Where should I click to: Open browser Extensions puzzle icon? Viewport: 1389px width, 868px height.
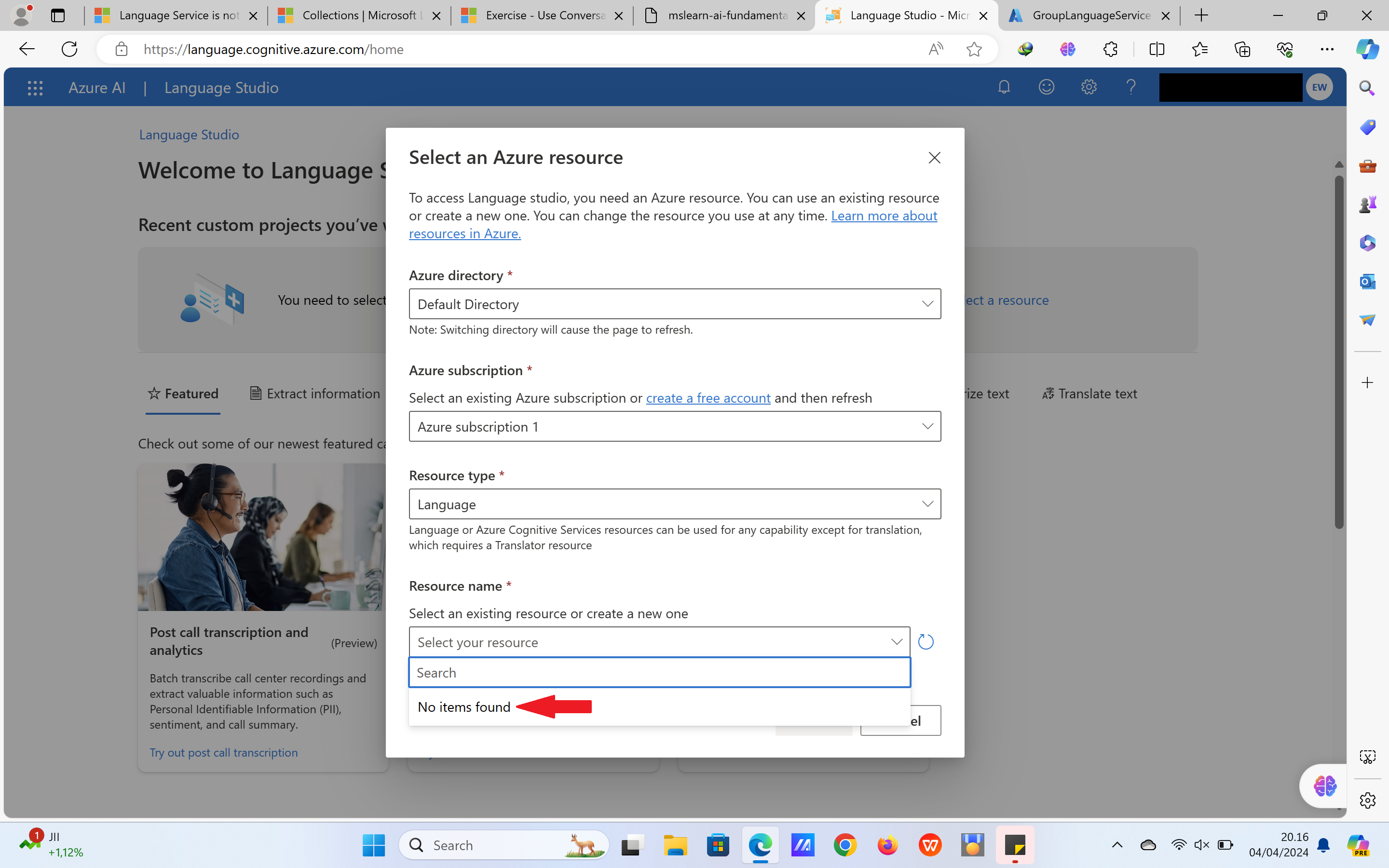1110,49
